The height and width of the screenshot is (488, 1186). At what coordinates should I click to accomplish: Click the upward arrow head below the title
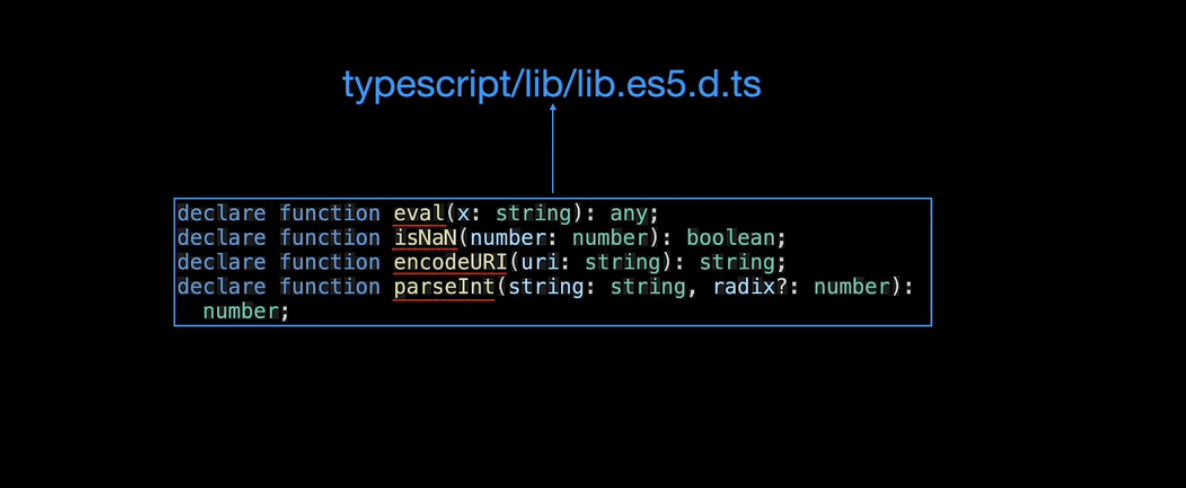tap(553, 109)
